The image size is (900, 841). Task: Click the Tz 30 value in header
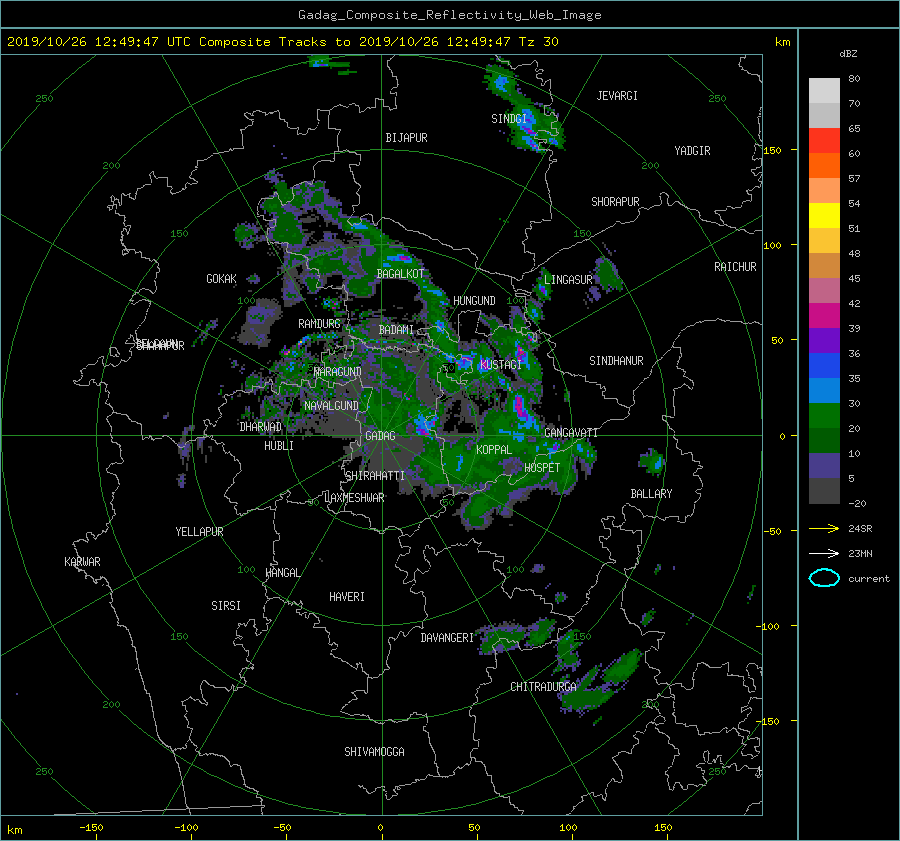538,42
